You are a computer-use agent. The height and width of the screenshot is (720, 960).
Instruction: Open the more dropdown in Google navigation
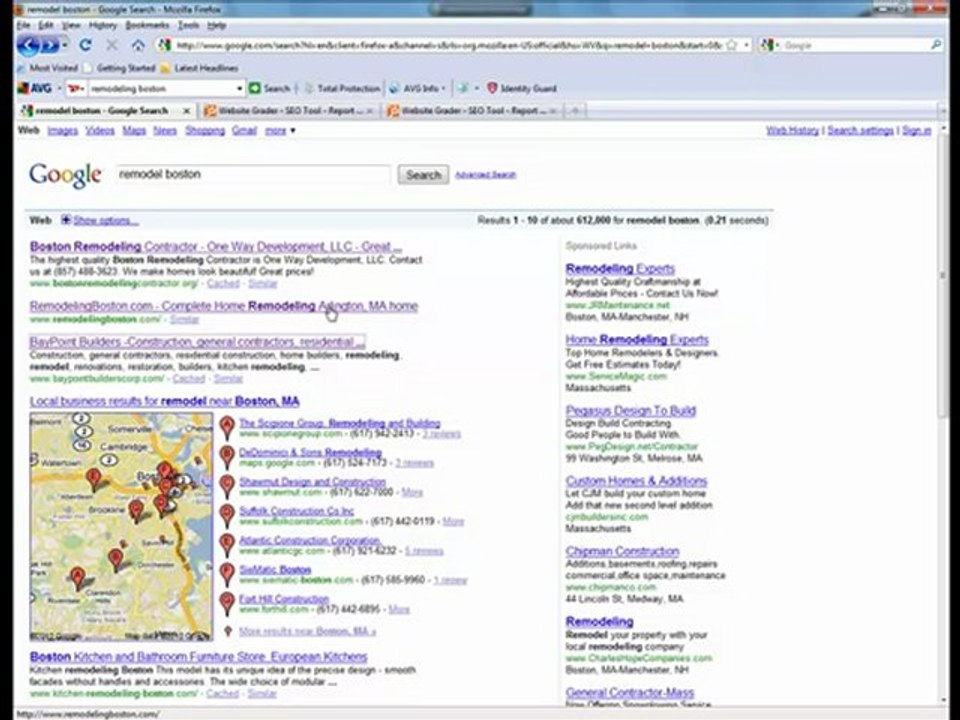(280, 130)
